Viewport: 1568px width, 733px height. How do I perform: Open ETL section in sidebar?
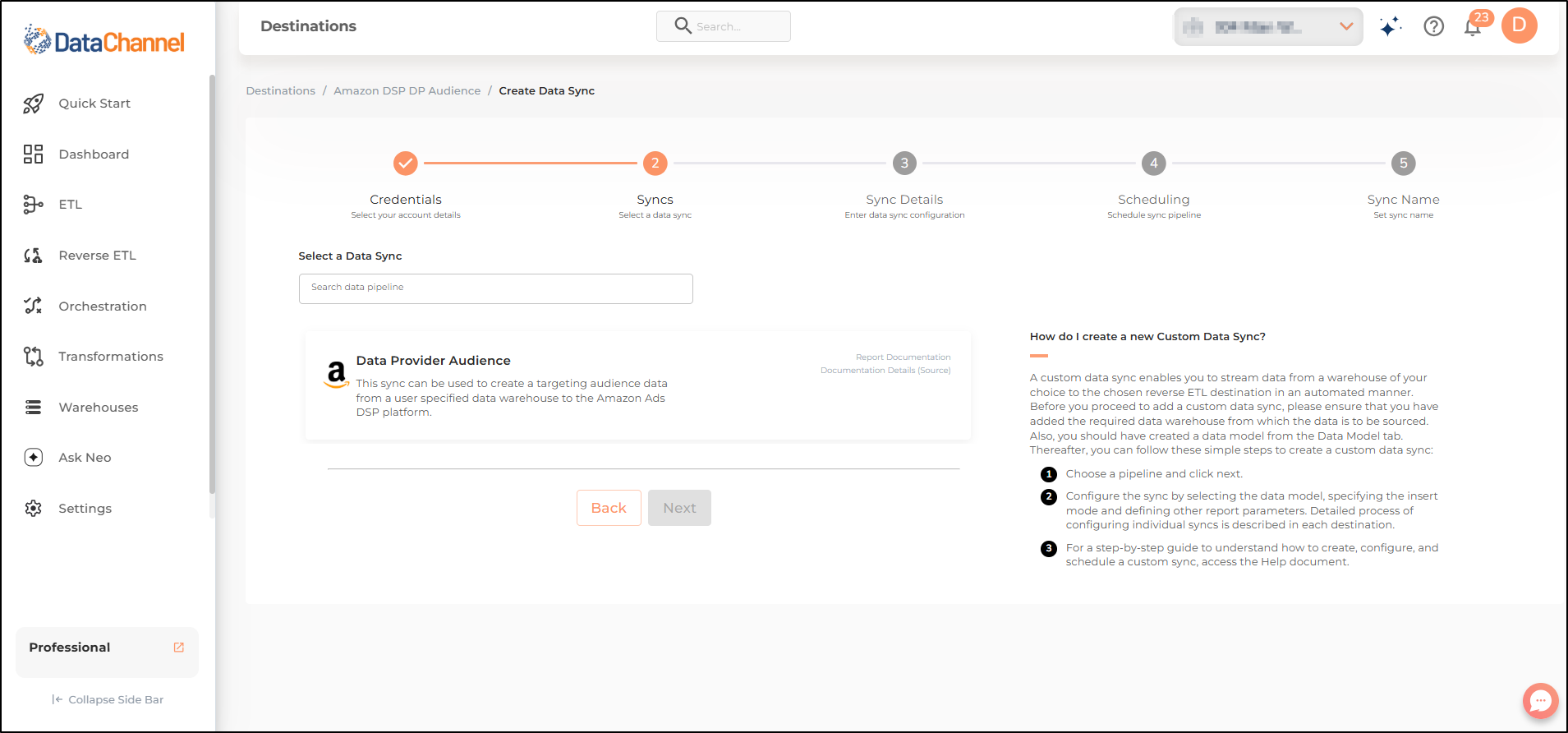[71, 205]
